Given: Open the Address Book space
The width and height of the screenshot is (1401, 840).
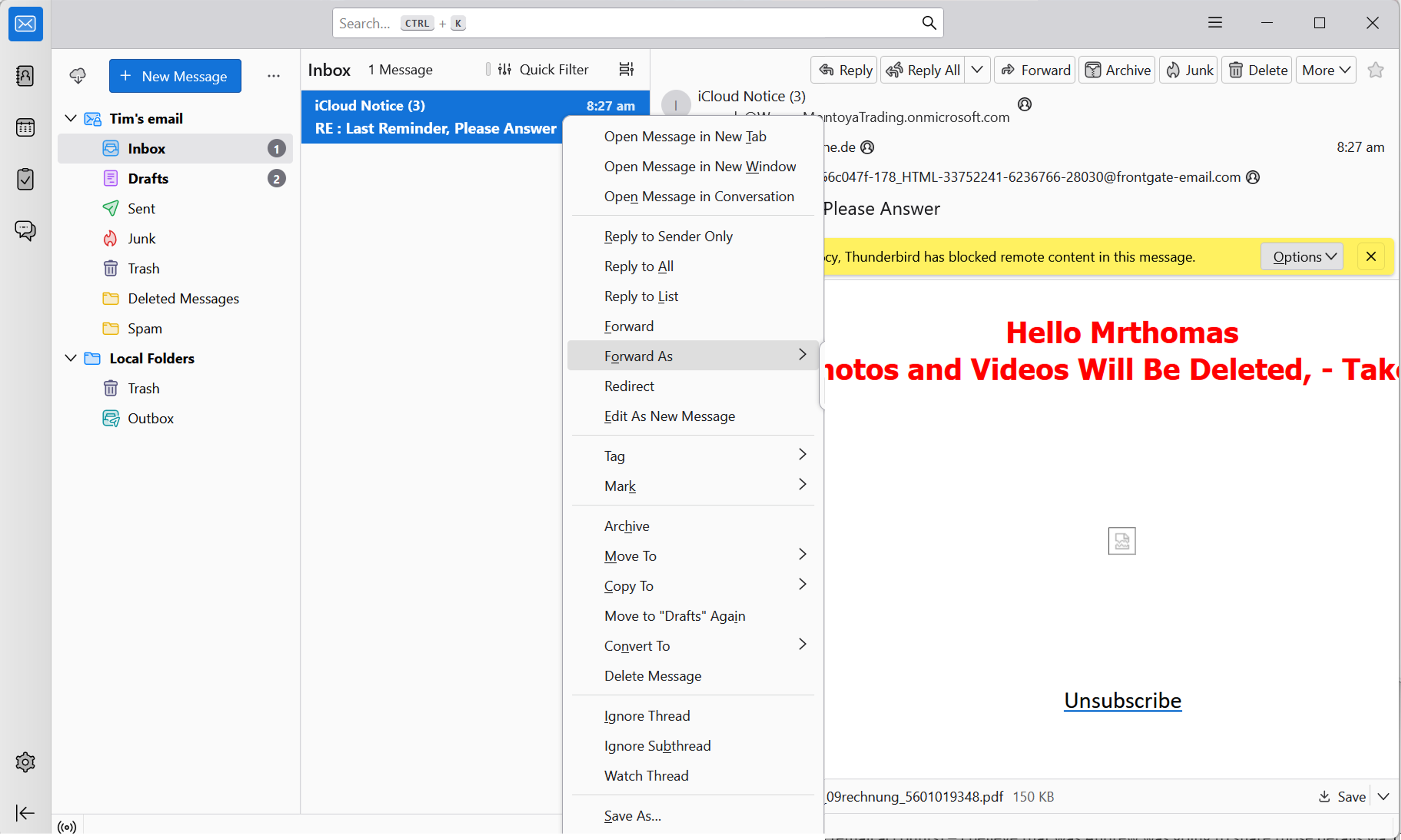Looking at the screenshot, I should (26, 76).
